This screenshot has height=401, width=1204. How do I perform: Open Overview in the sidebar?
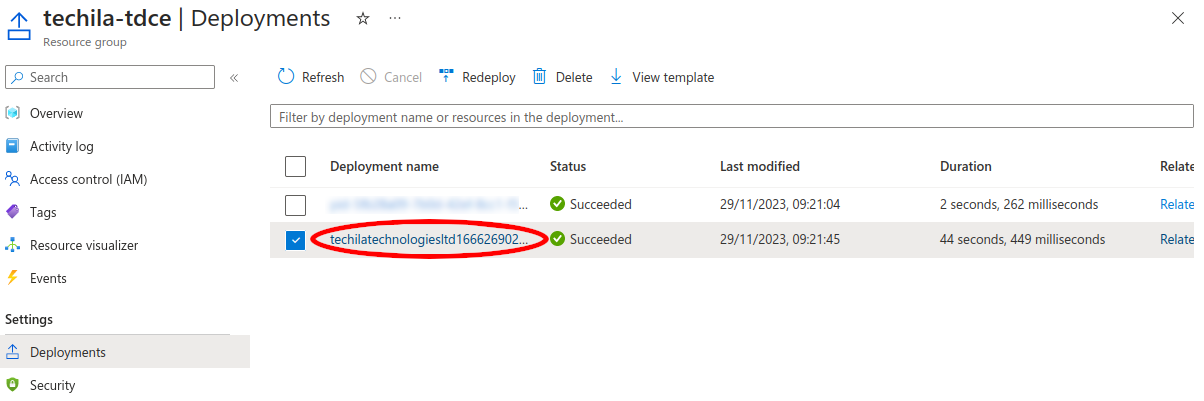click(x=56, y=113)
